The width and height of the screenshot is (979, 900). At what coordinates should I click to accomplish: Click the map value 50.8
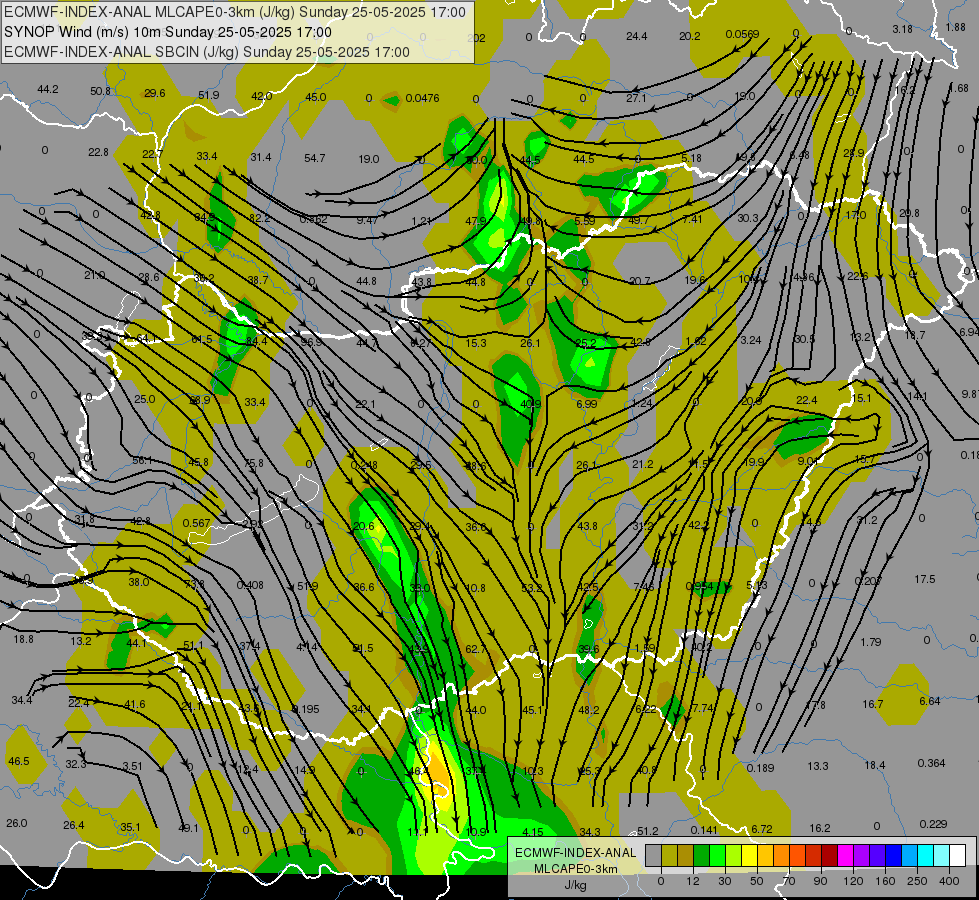pyautogui.click(x=100, y=91)
